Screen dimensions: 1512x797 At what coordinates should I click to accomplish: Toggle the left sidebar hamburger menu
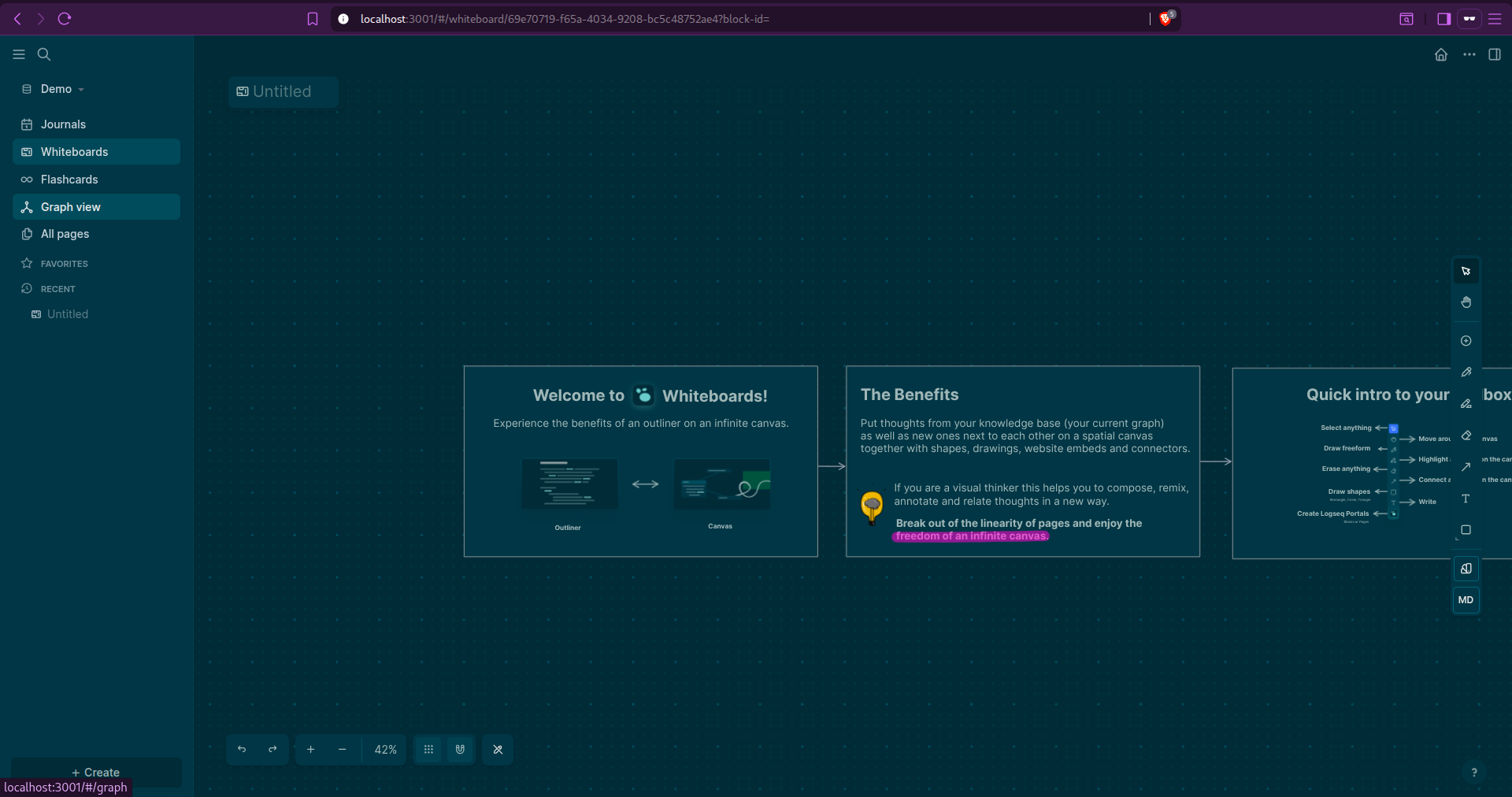[19, 54]
